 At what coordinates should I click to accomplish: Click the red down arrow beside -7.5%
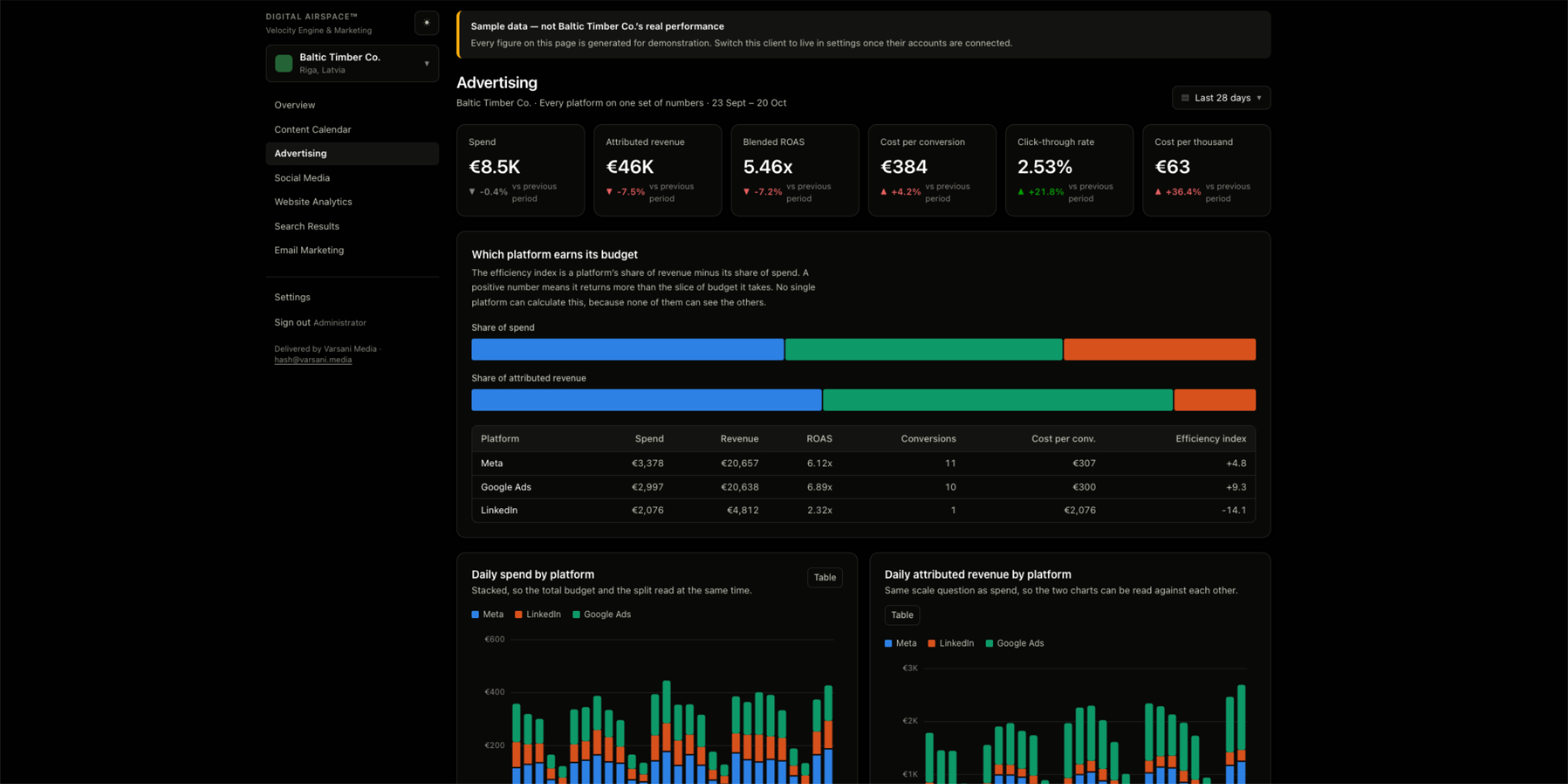click(x=610, y=192)
